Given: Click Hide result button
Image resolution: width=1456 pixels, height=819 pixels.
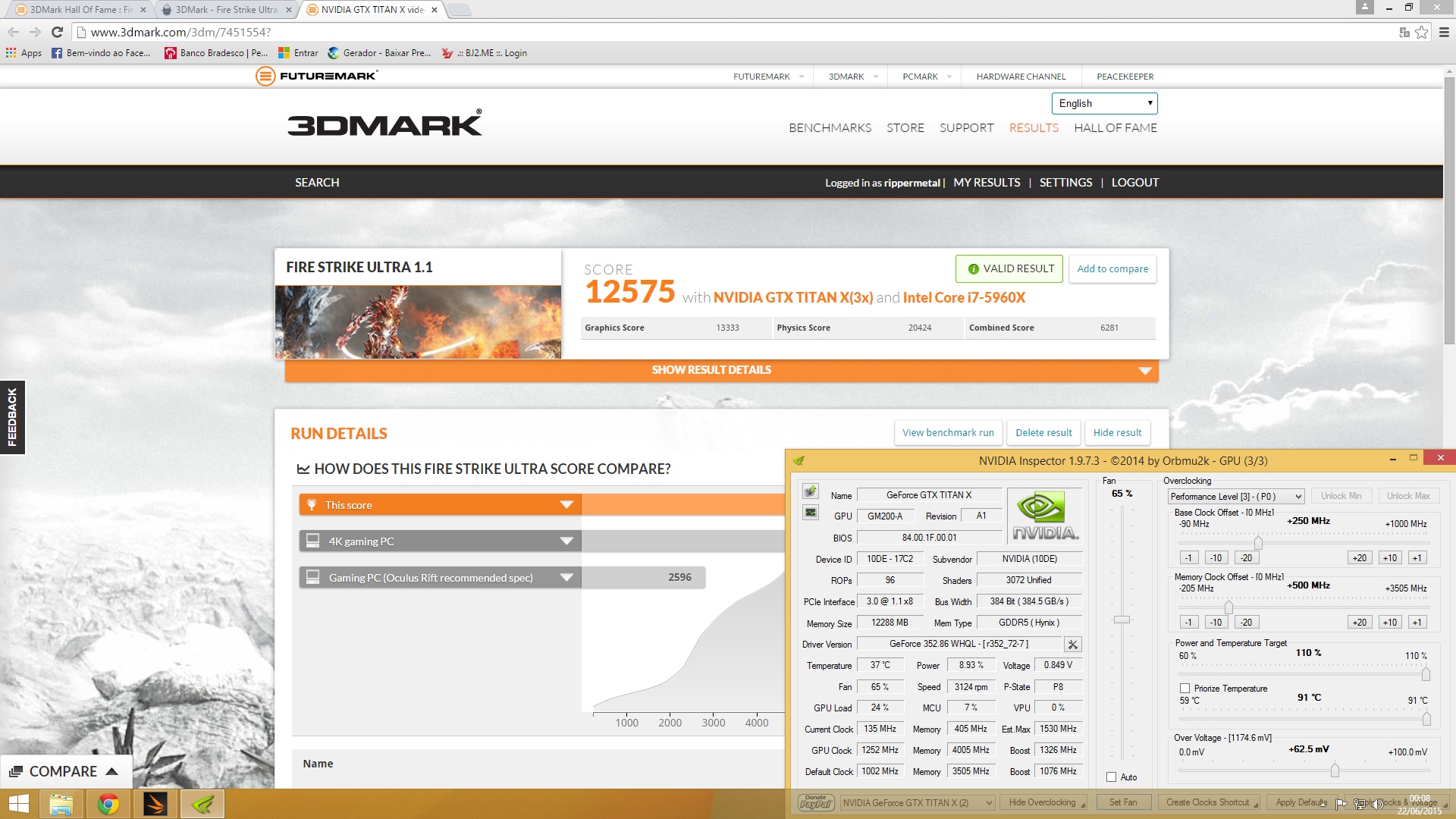Looking at the screenshot, I should pyautogui.click(x=1117, y=433).
